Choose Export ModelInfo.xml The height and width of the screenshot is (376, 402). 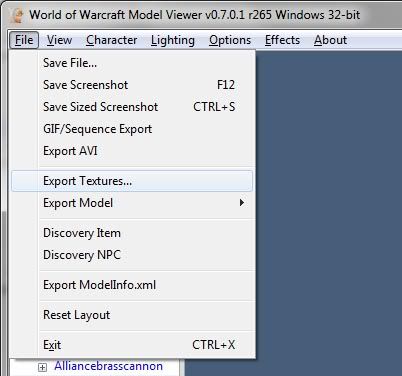point(132,285)
